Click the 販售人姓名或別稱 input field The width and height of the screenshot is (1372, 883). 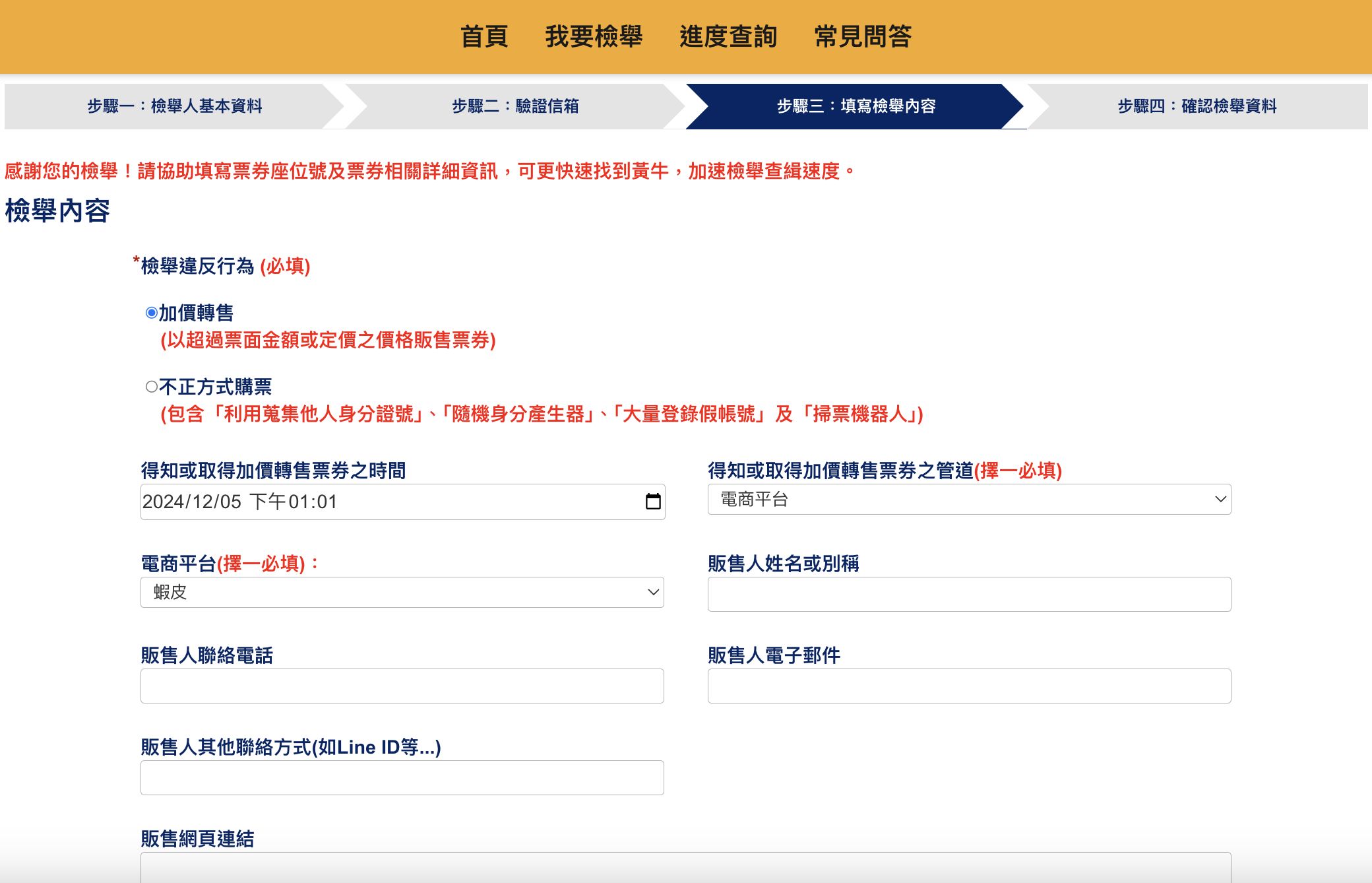[969, 595]
